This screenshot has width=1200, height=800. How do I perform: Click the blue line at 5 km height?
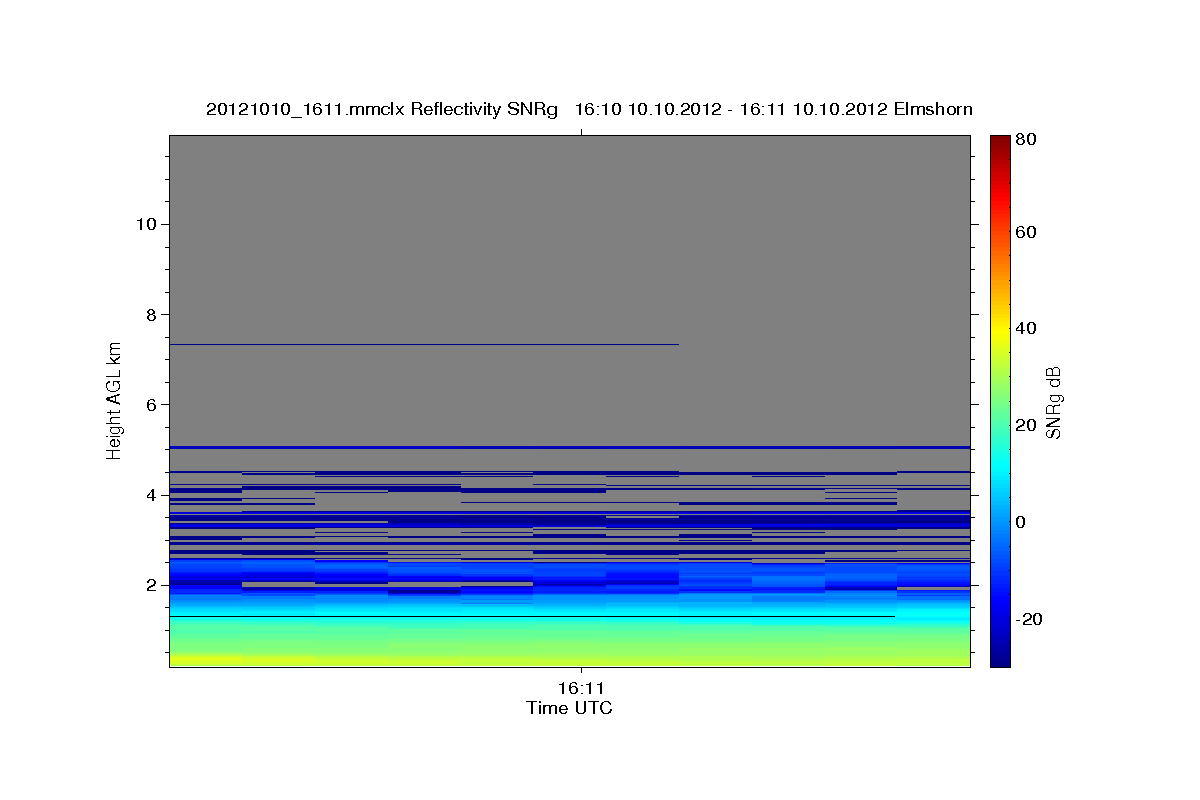[x=570, y=447]
